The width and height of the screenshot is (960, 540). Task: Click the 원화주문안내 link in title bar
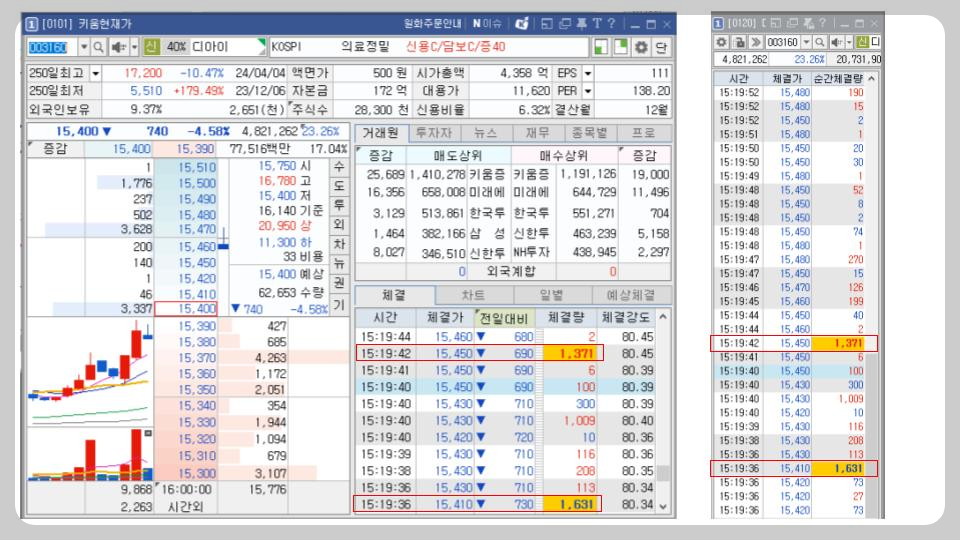click(432, 24)
